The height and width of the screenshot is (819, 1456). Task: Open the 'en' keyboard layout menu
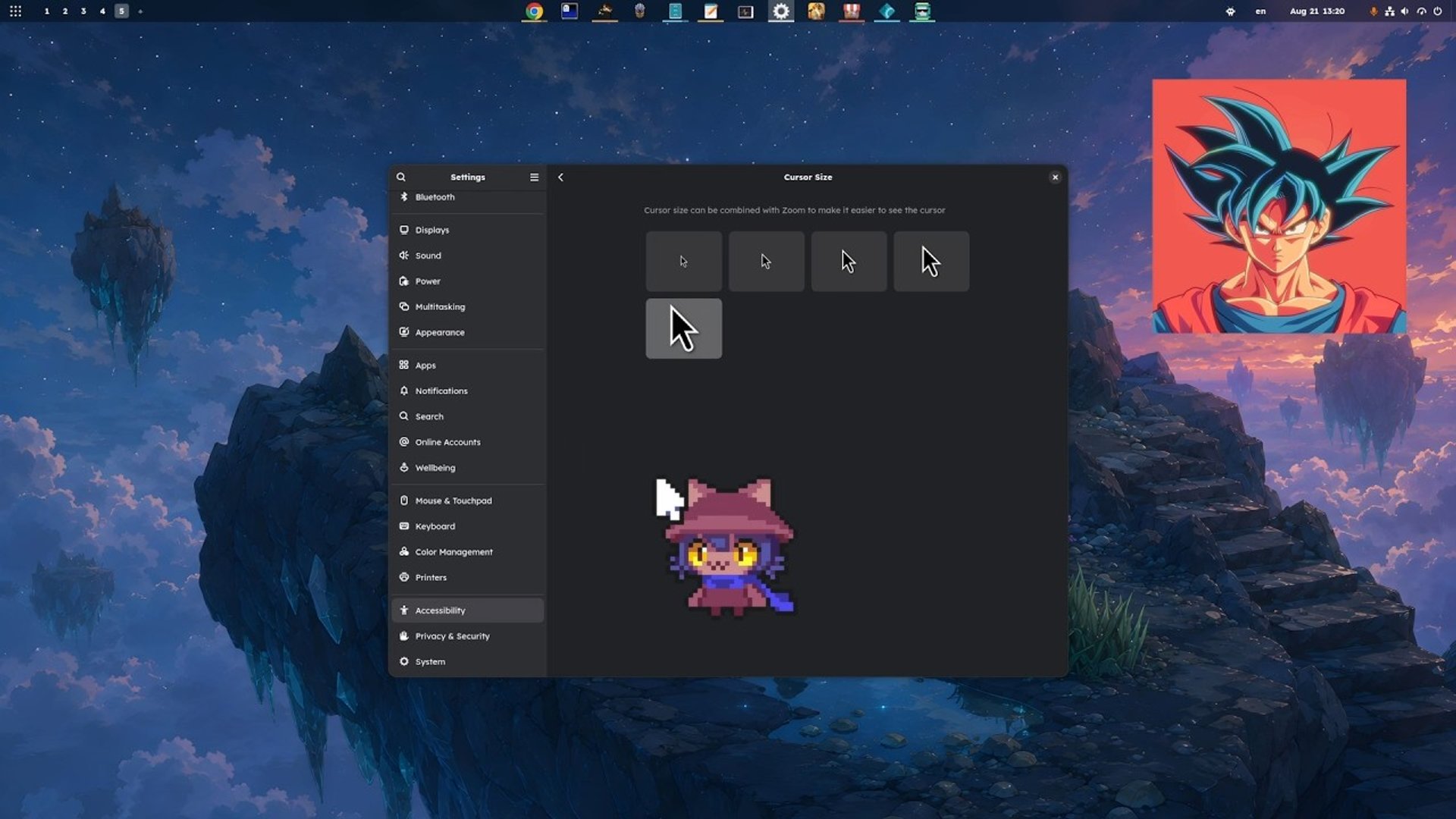tap(1260, 11)
